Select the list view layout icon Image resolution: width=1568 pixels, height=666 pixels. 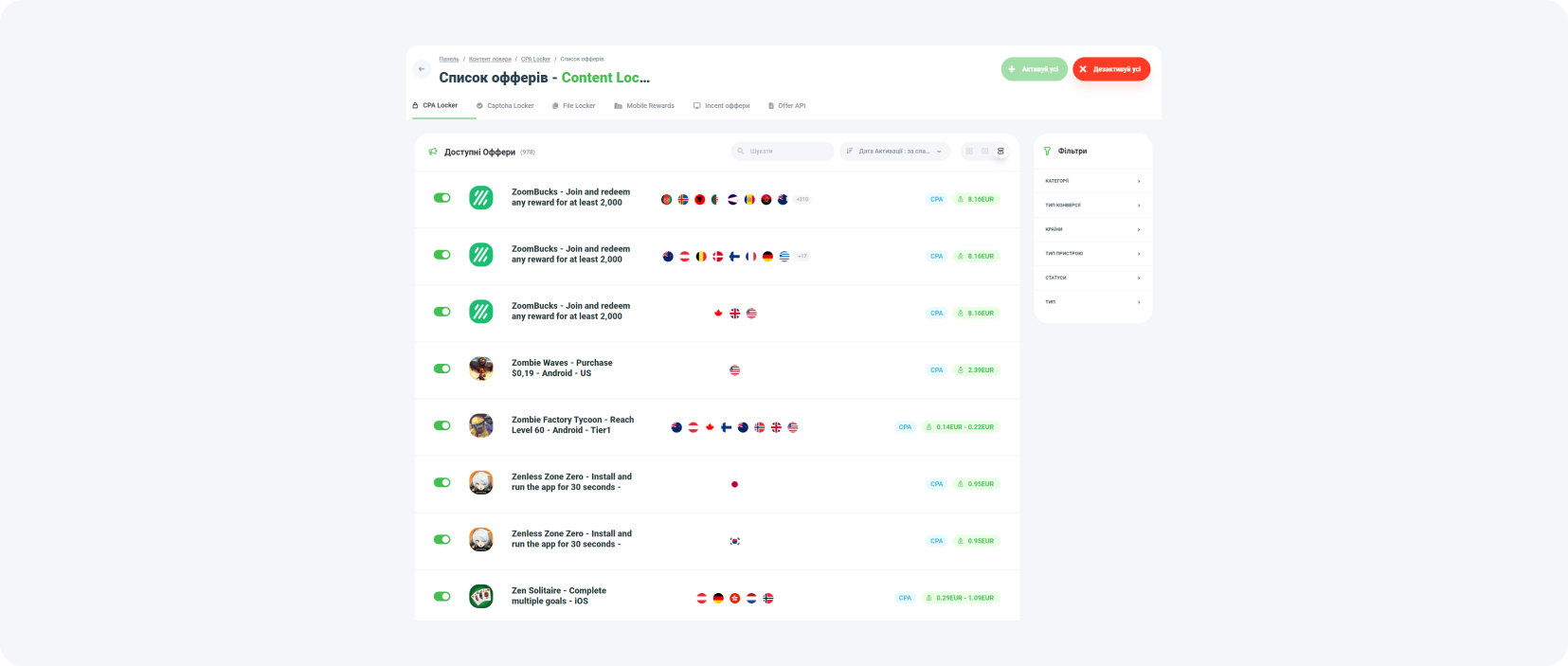(x=1000, y=152)
